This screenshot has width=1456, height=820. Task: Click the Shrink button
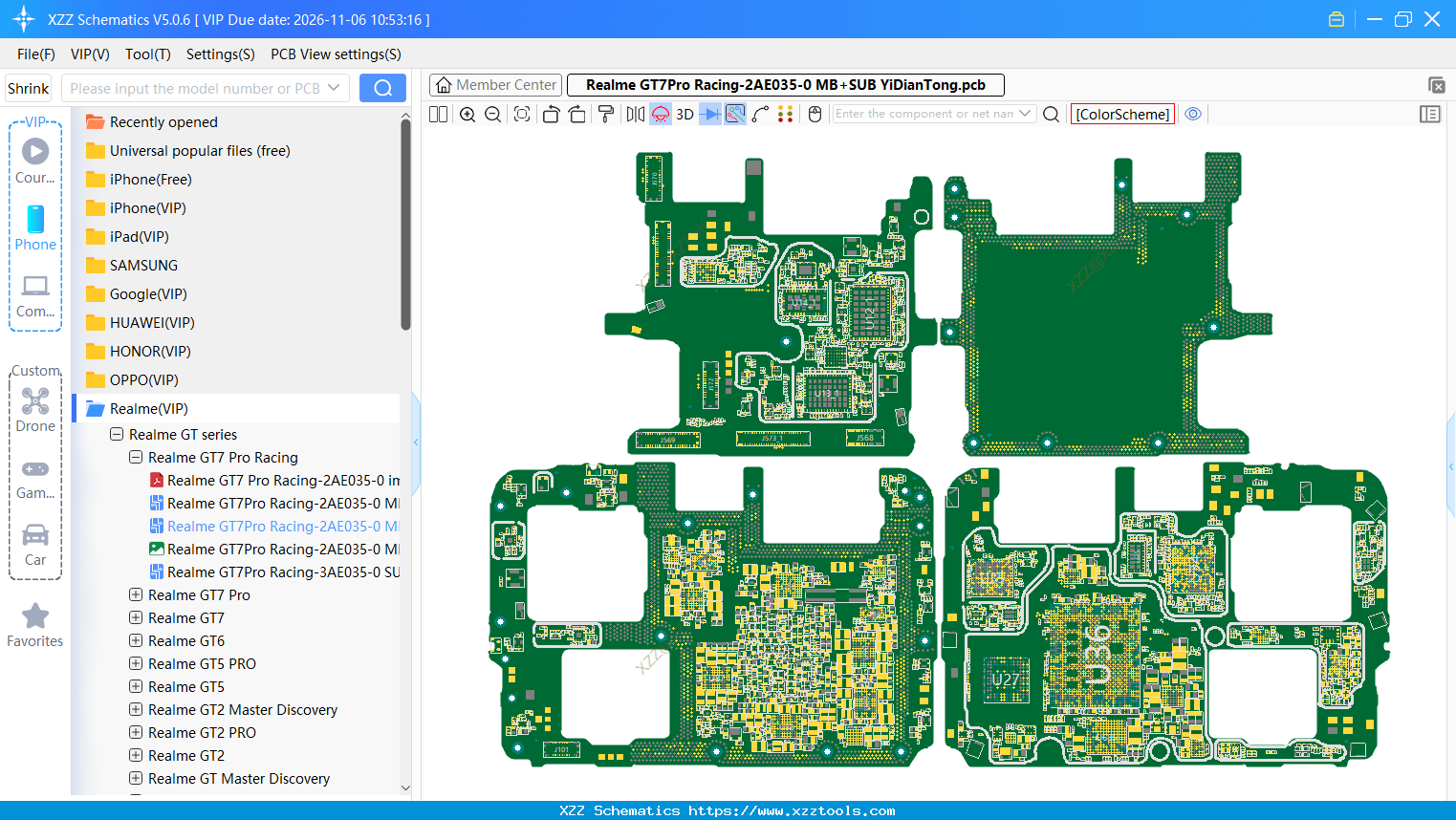click(x=29, y=88)
